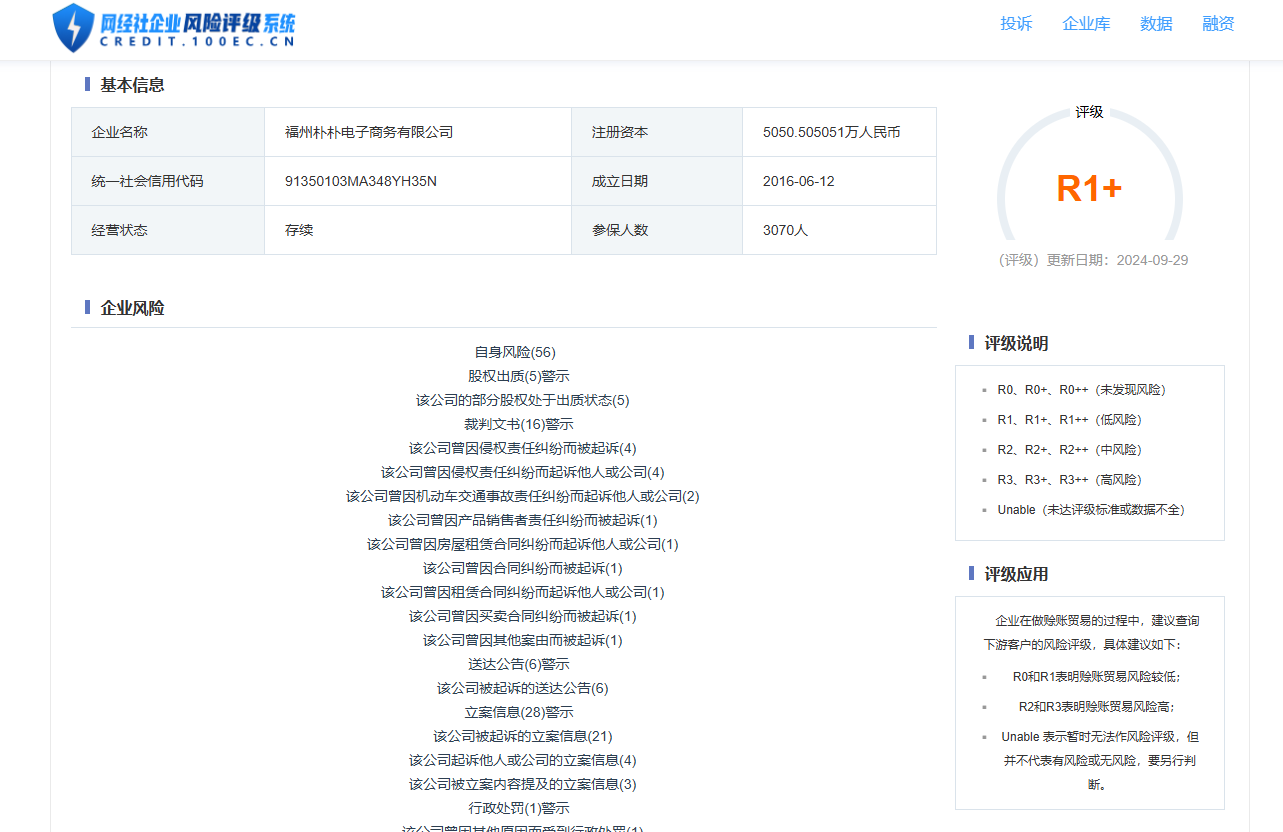Viewport: 1283px width, 832px height.
Task: Click business status value 存续
Action: tap(299, 230)
